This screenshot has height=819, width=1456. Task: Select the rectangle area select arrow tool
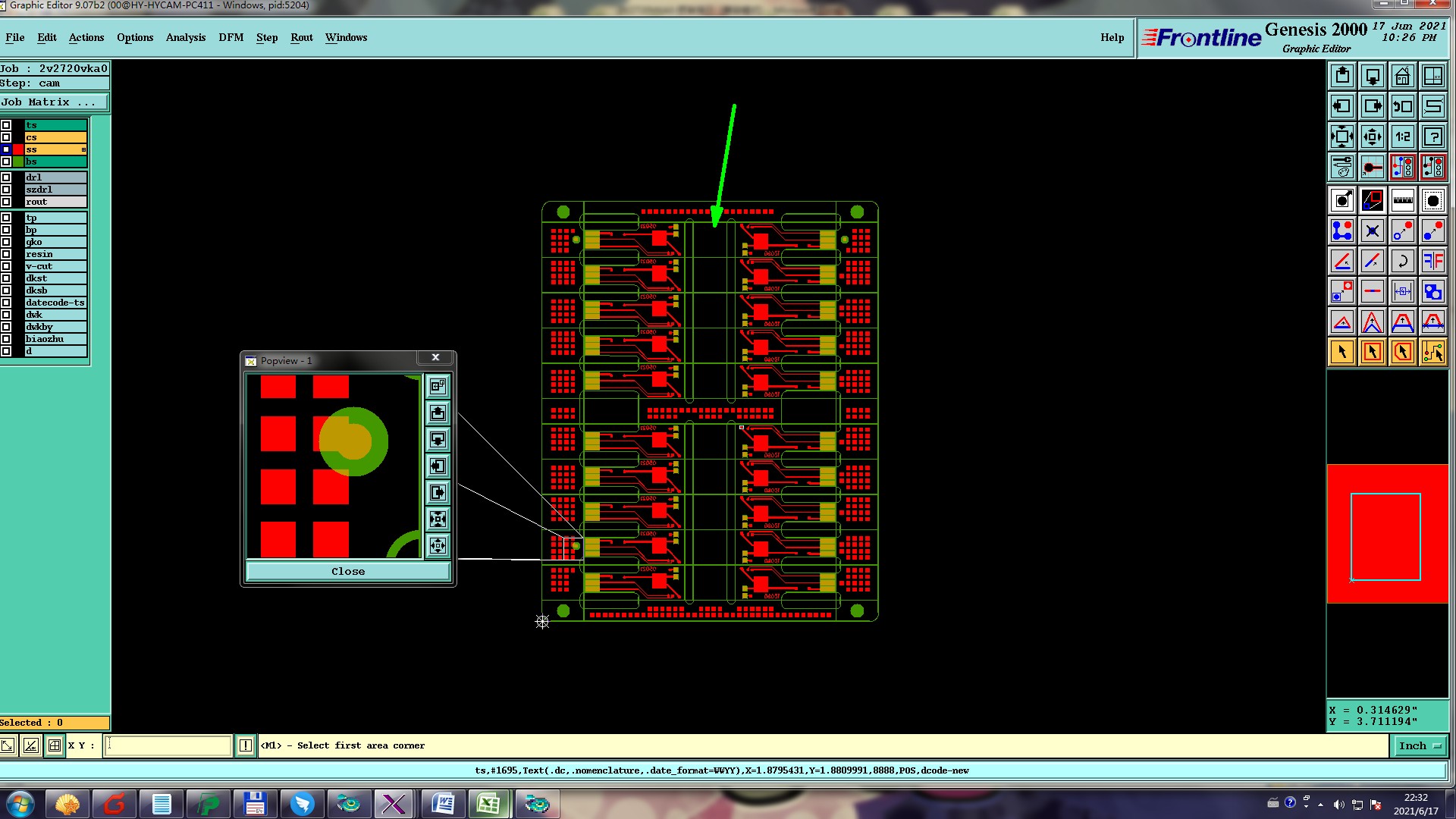point(1372,352)
